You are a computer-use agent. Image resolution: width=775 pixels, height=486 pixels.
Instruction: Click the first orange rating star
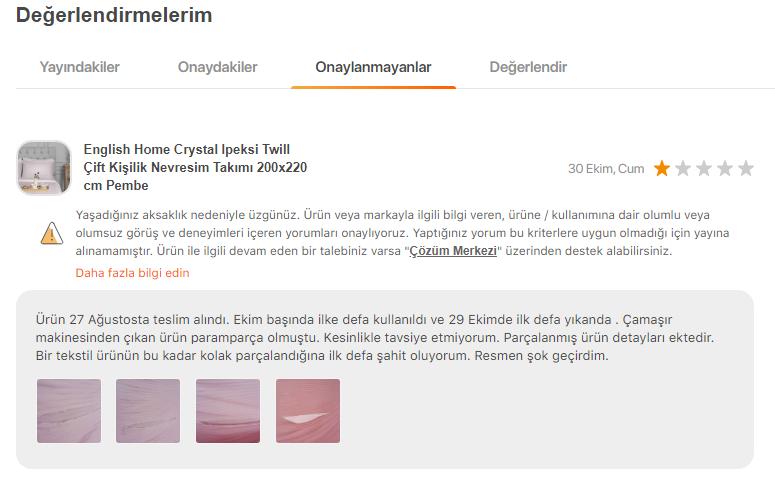[x=662, y=169]
